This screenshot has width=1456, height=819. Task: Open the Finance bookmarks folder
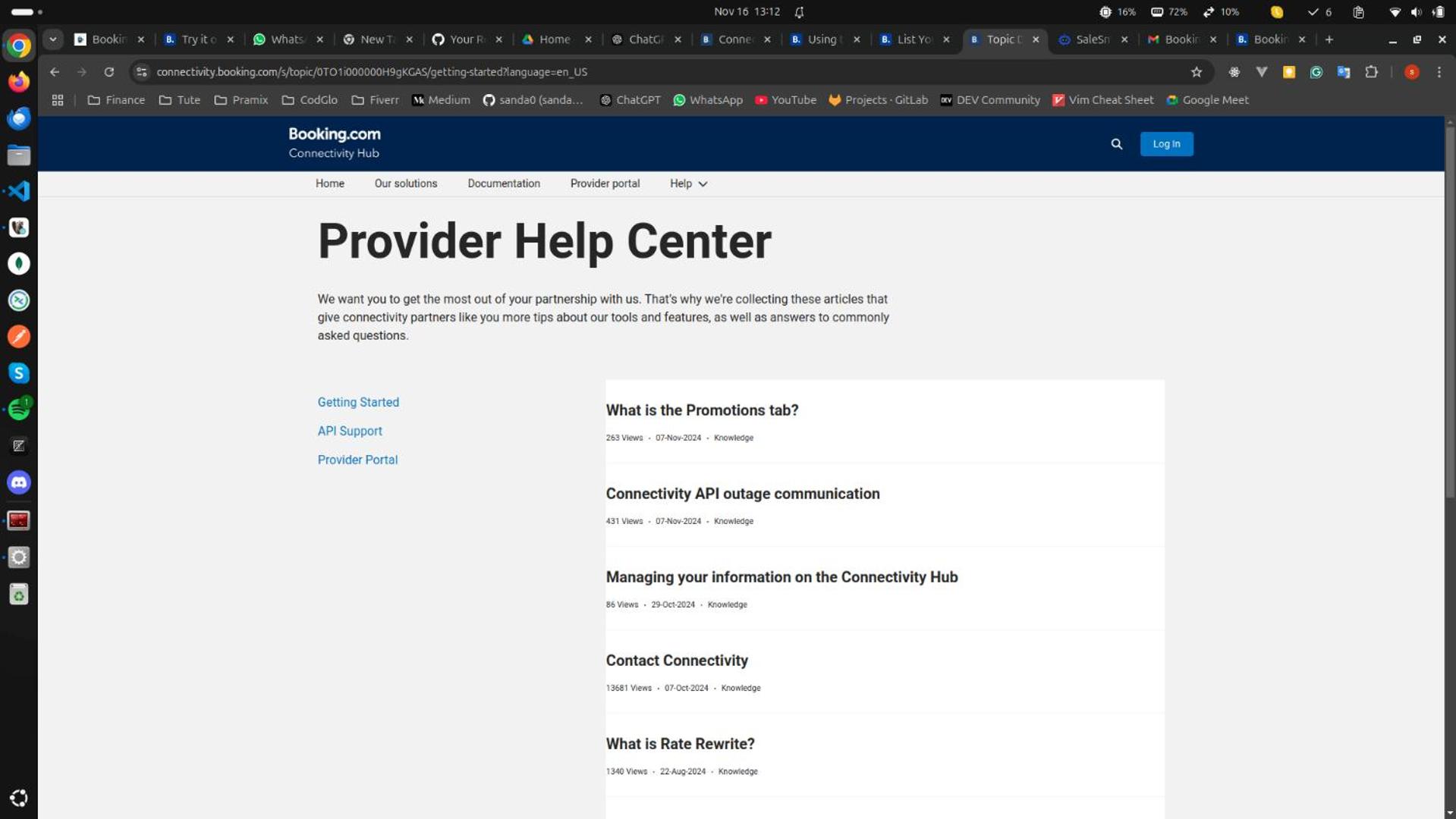tap(116, 100)
